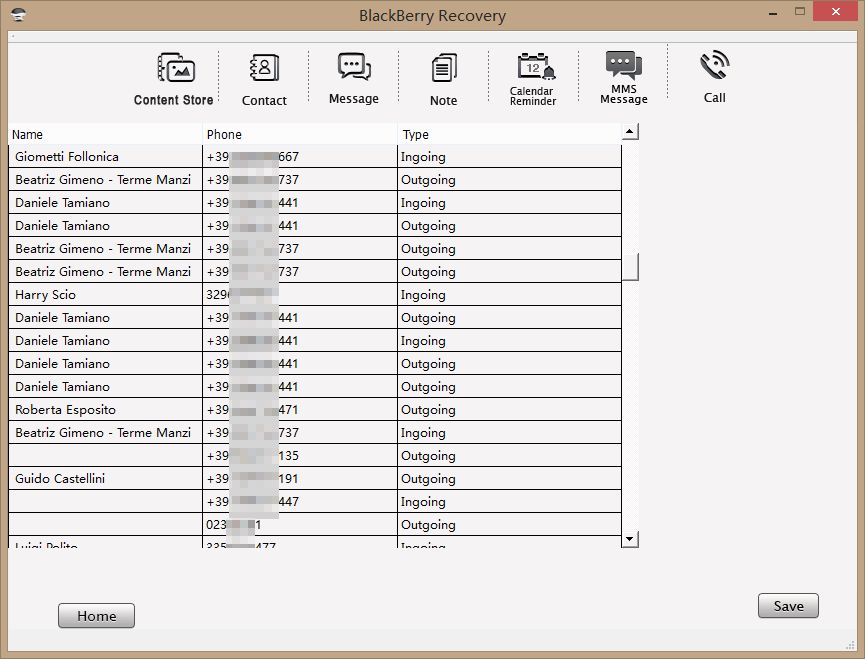This screenshot has height=659, width=865.
Task: Click the vertical scrollbar thumb
Action: (x=630, y=267)
